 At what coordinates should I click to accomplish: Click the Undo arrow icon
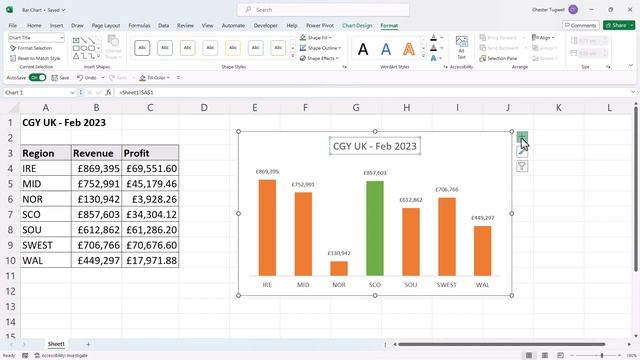pos(80,78)
